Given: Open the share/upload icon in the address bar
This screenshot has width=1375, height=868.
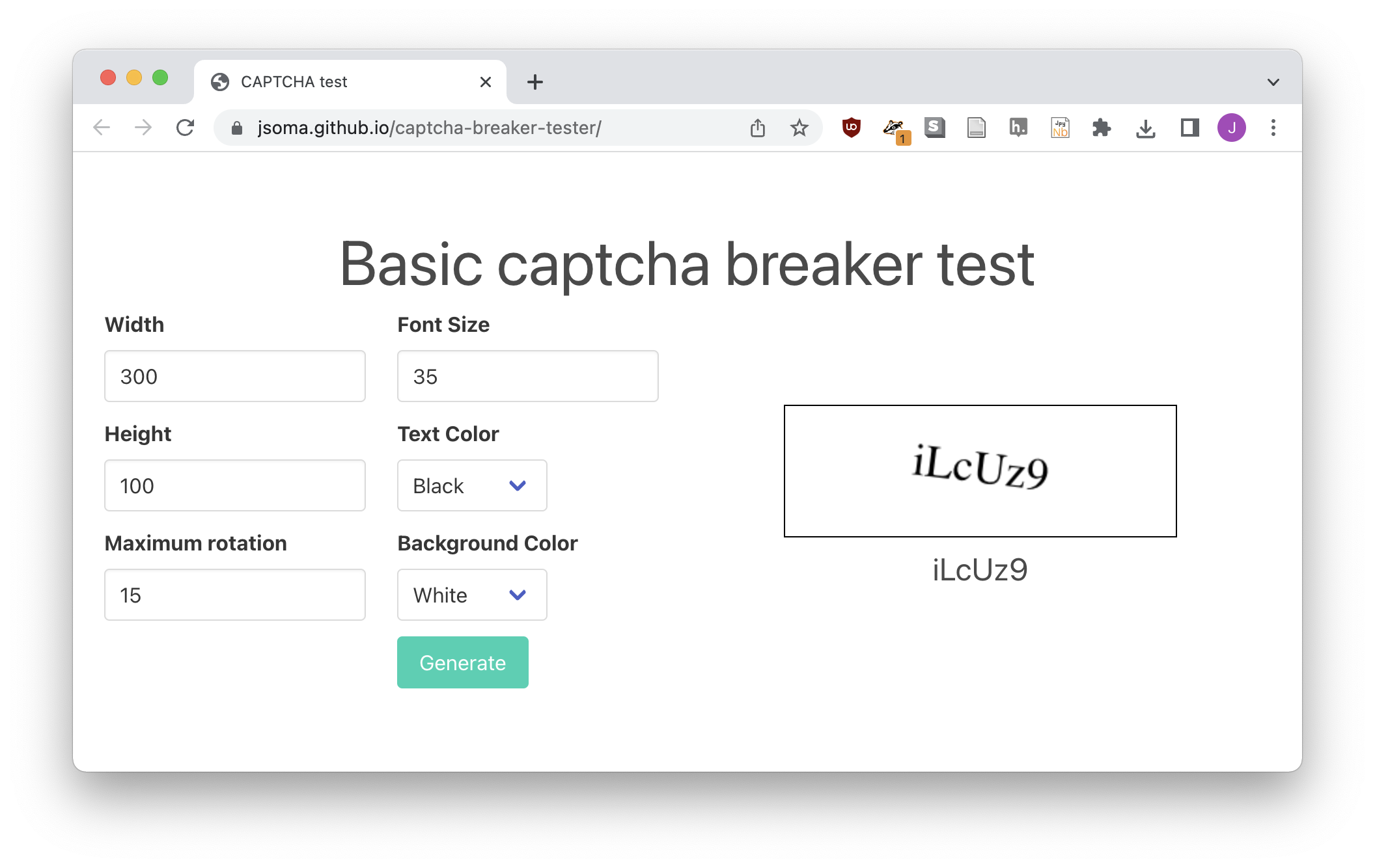Looking at the screenshot, I should coord(757,128).
